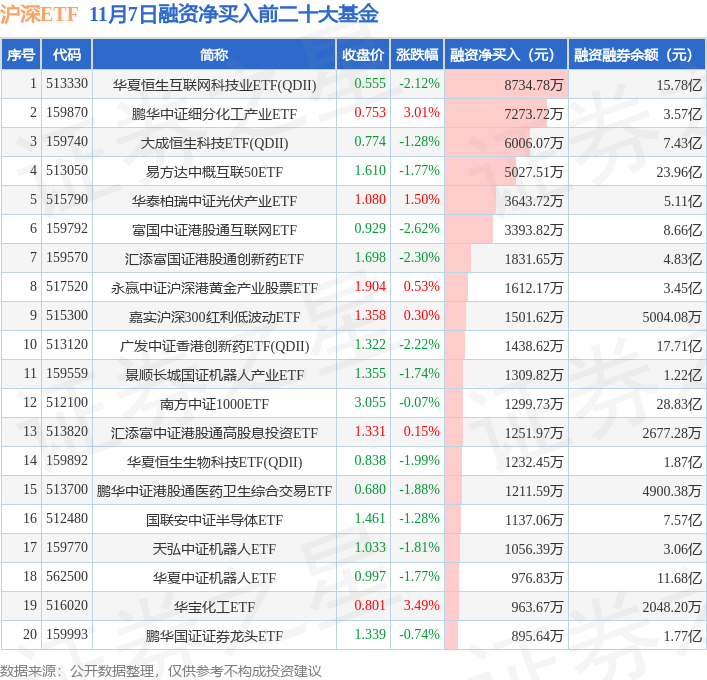Select 鹏华国证证券龙头ETF name

click(214, 636)
